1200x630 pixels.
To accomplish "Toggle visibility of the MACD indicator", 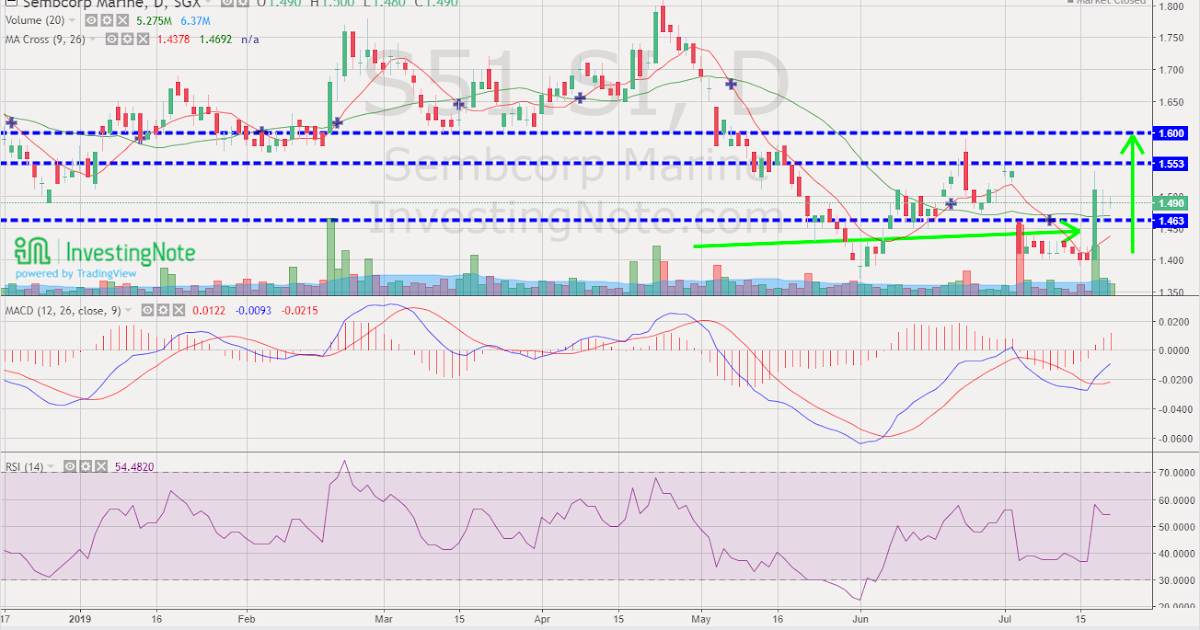I will [x=148, y=310].
